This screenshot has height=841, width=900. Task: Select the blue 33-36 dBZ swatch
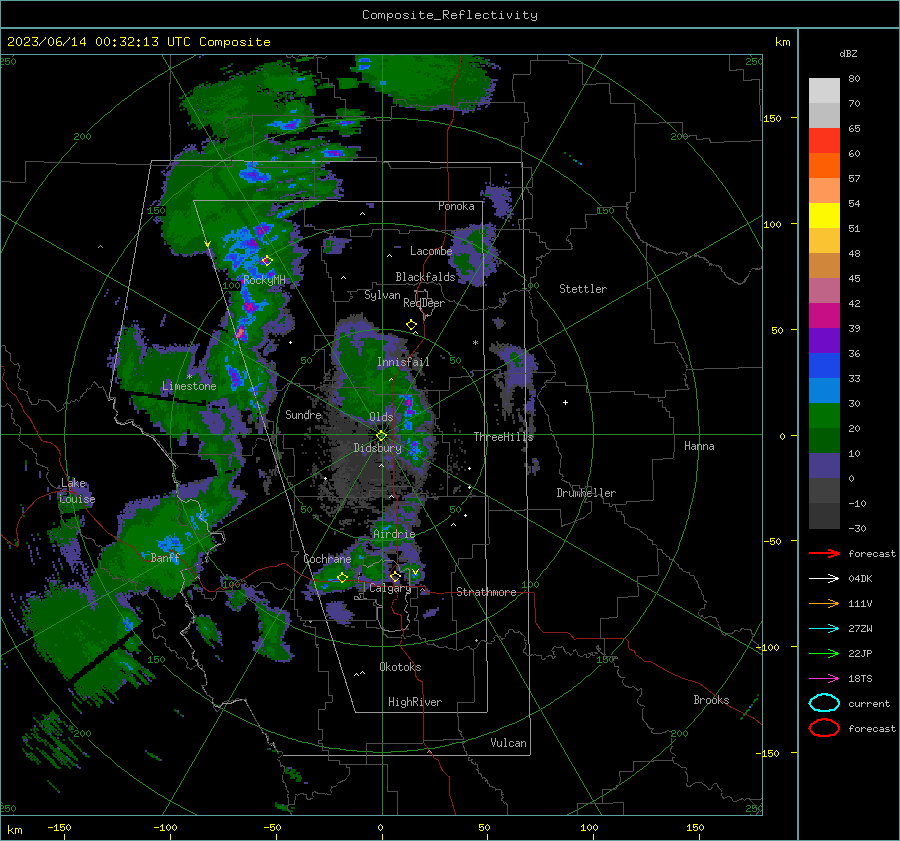824,366
